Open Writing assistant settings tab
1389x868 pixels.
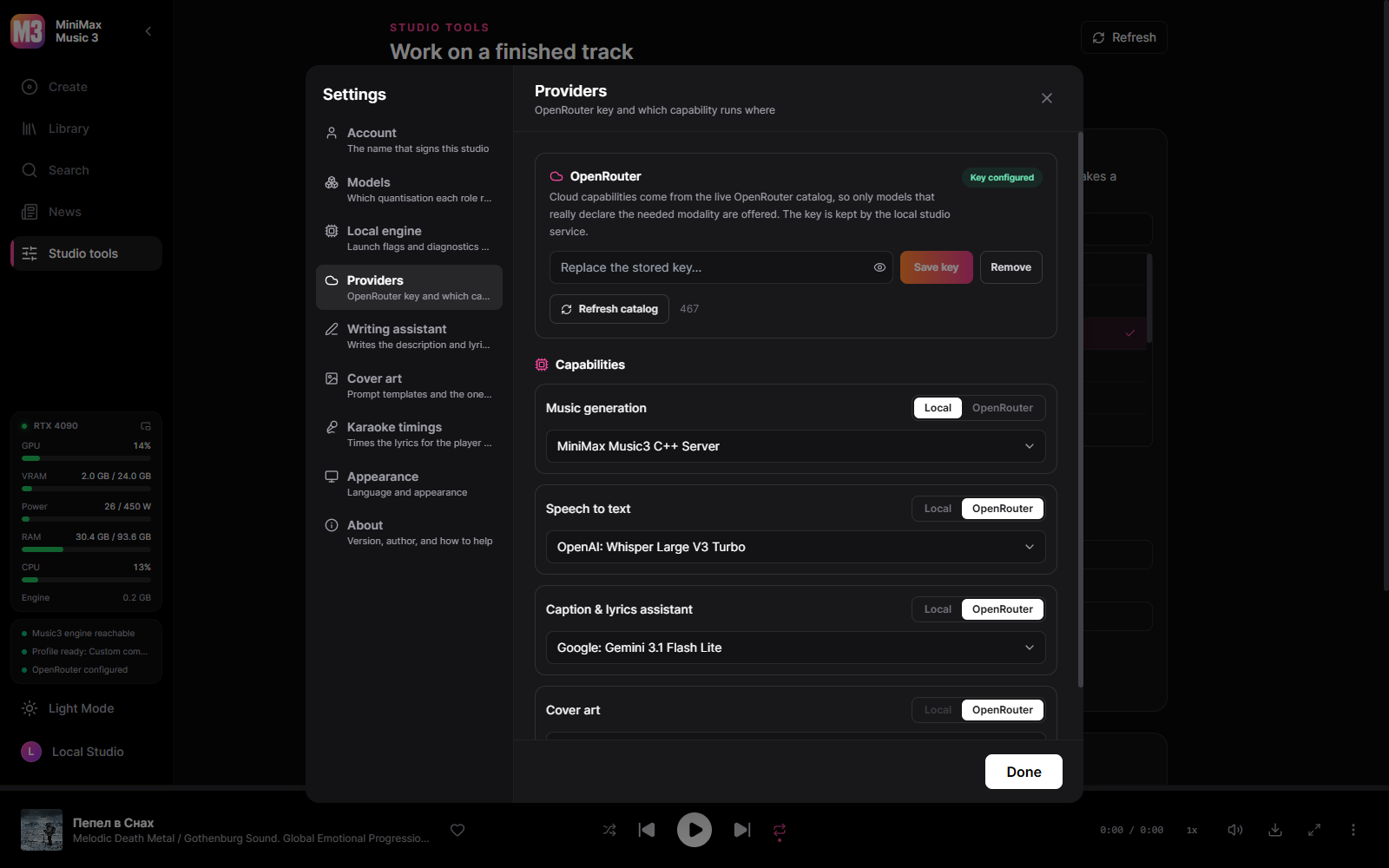click(x=409, y=336)
